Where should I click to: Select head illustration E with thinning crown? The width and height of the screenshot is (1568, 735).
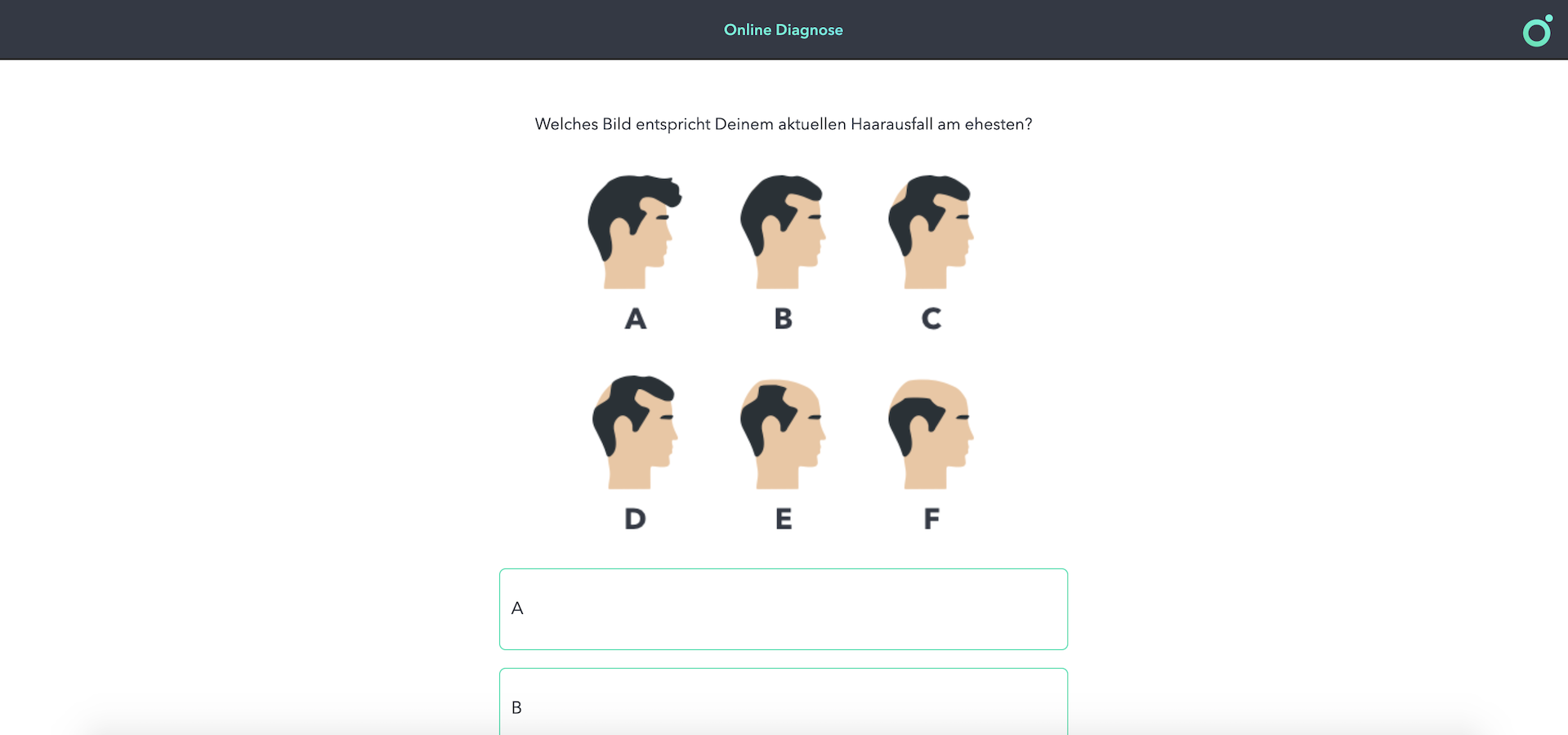pos(783,434)
